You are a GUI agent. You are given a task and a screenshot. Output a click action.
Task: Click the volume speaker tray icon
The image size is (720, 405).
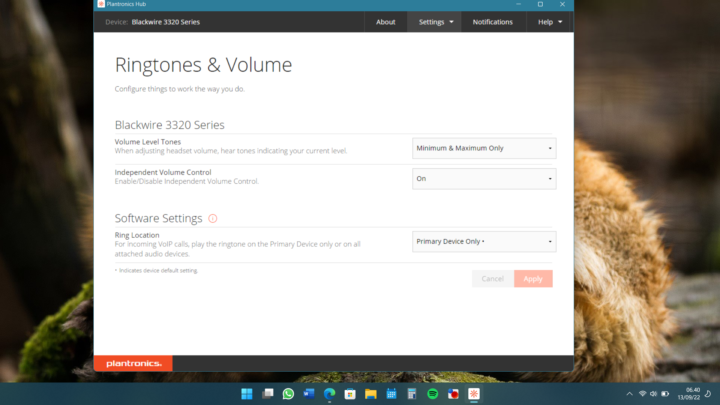pos(653,394)
